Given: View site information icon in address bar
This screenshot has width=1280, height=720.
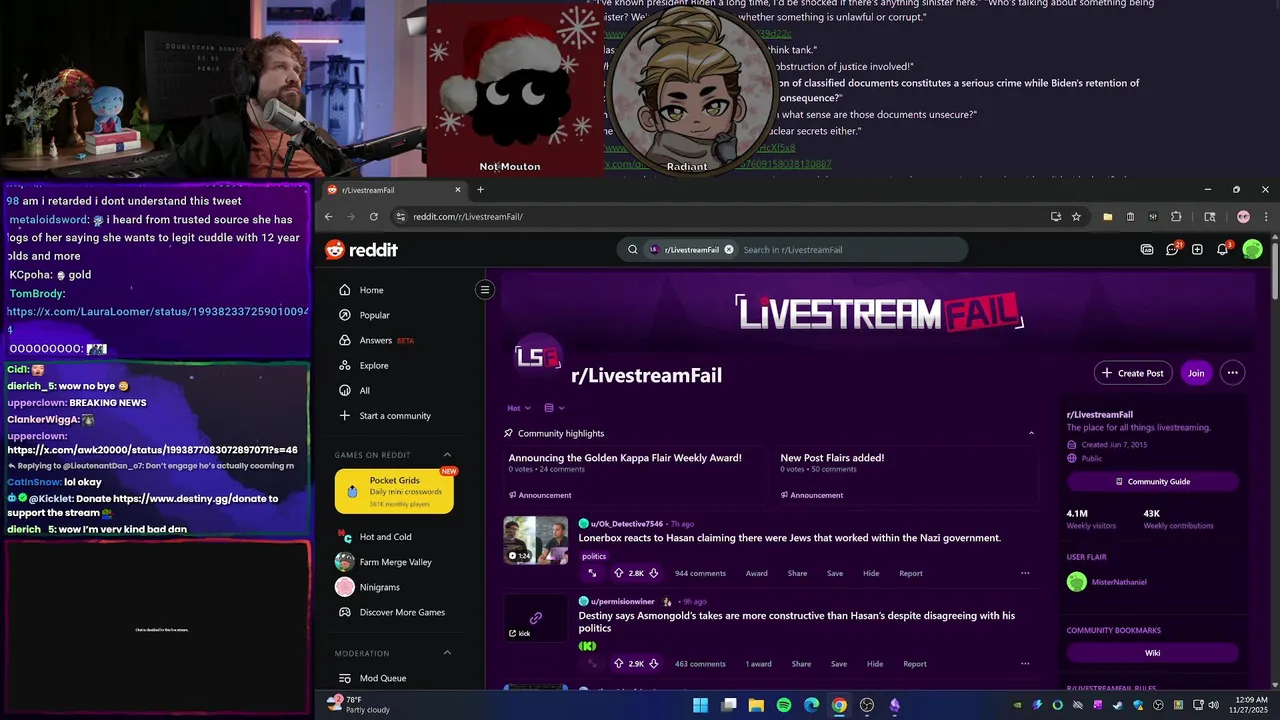Looking at the screenshot, I should coord(401,216).
